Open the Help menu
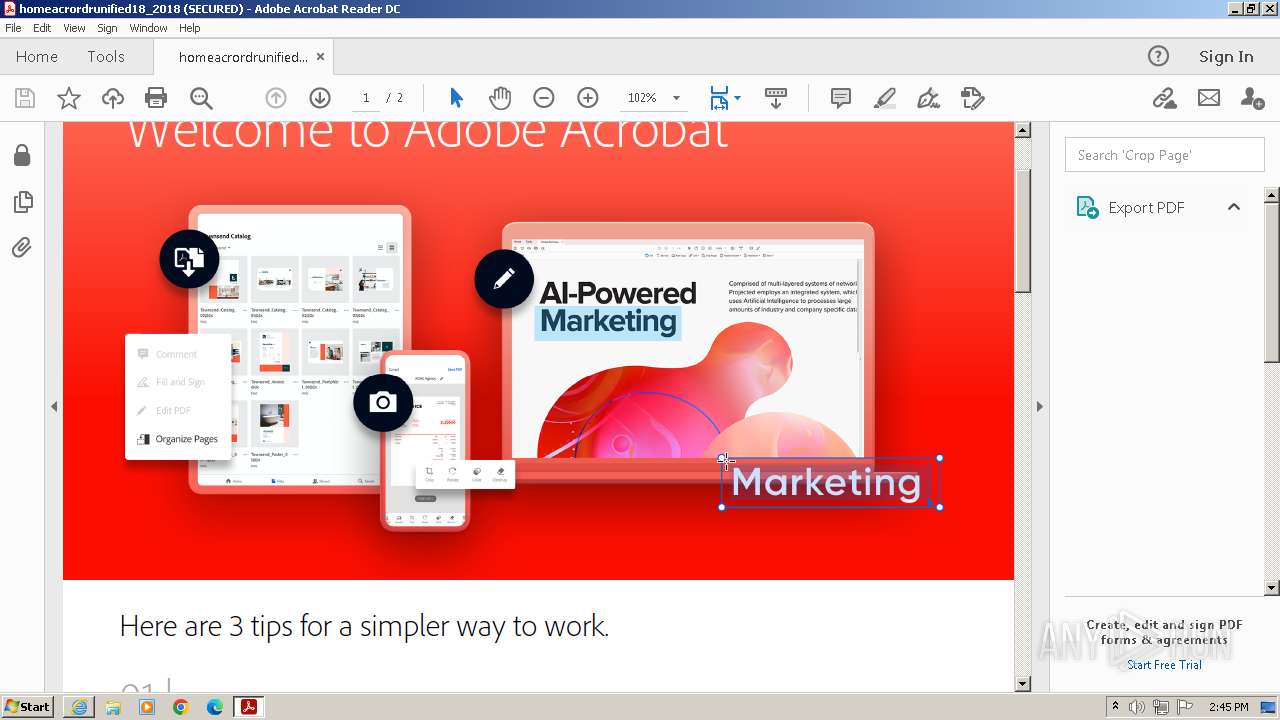The image size is (1280, 720). point(189,28)
